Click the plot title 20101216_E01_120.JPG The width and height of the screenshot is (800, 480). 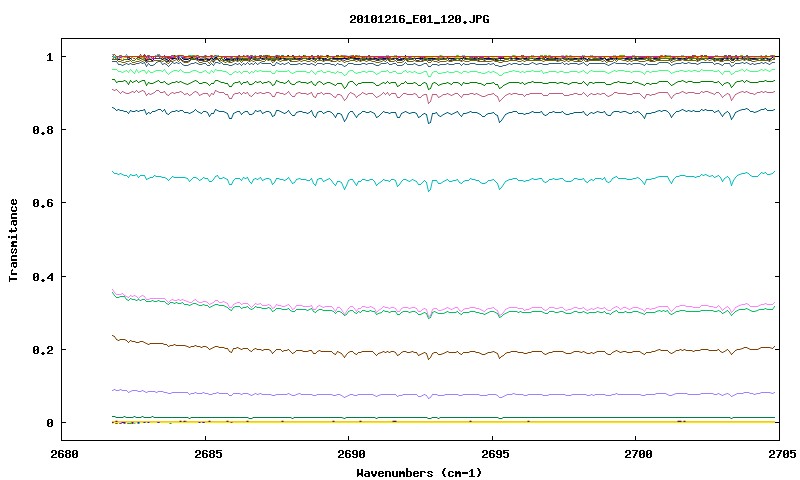pos(419,19)
